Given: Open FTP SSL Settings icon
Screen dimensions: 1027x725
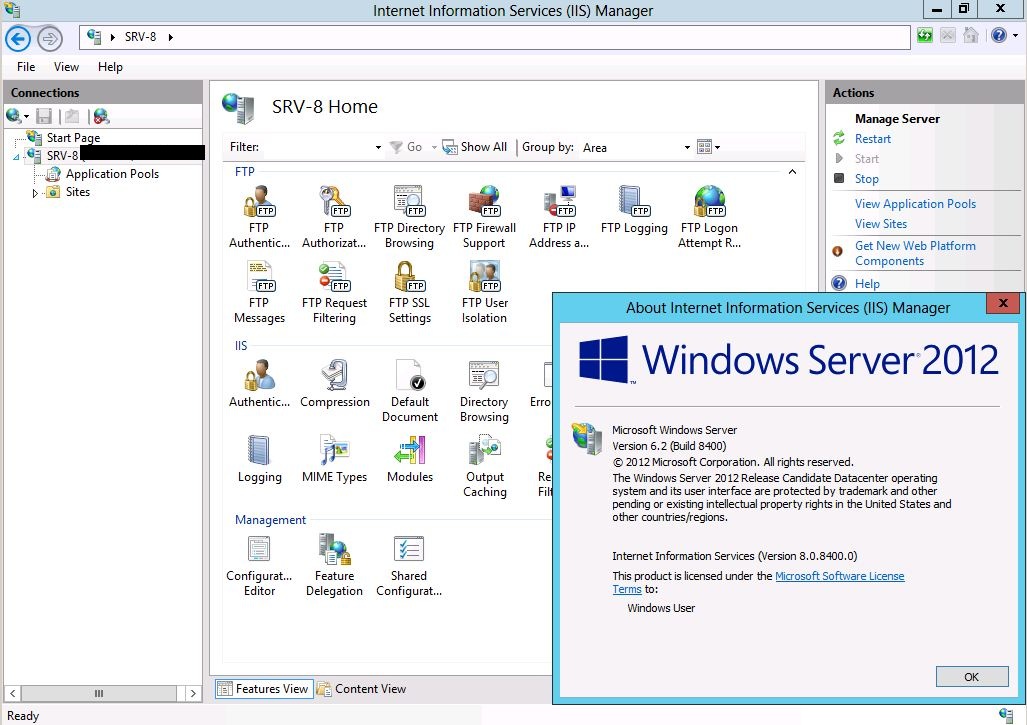Looking at the screenshot, I should (x=409, y=280).
